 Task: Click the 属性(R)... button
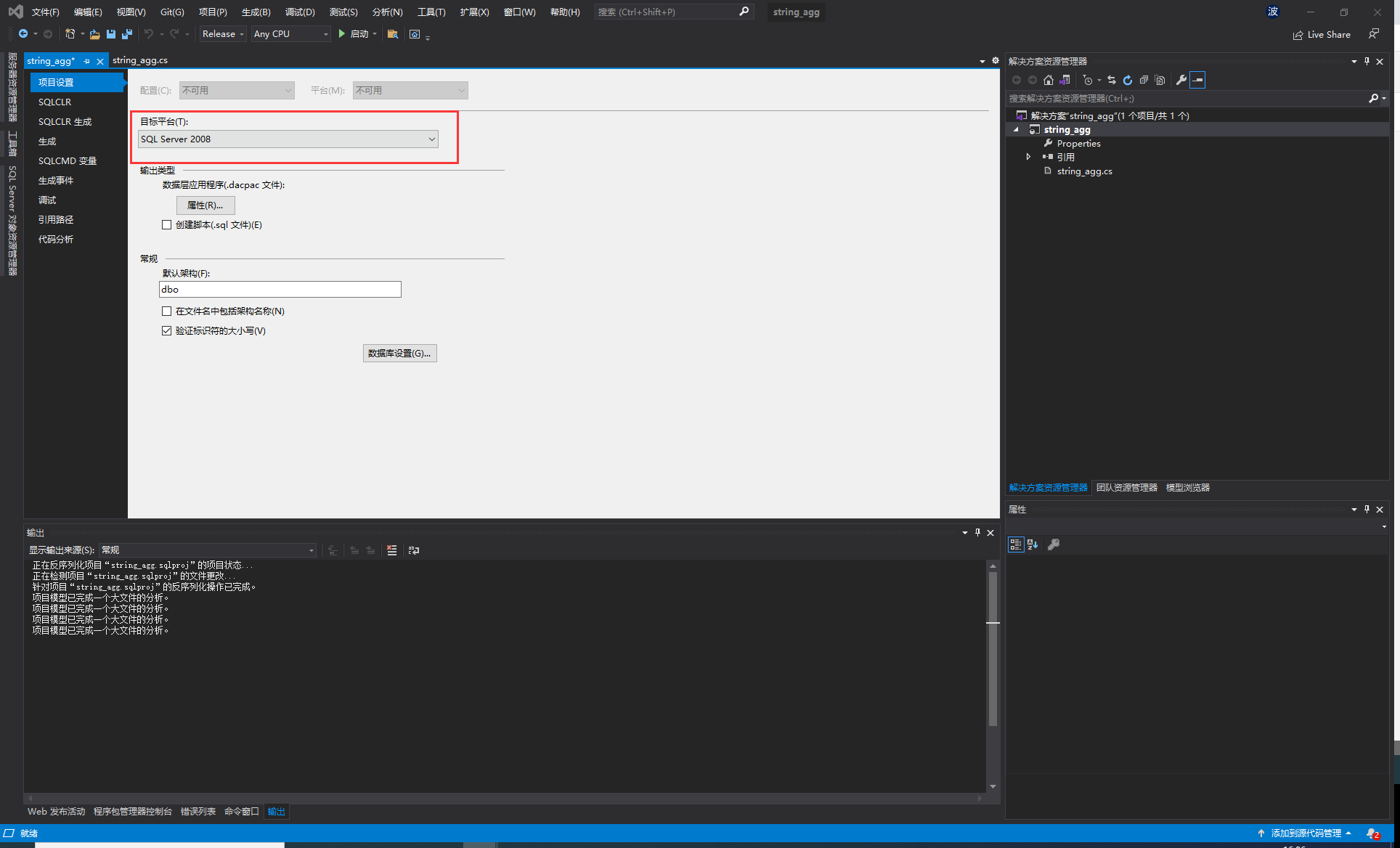pos(205,205)
